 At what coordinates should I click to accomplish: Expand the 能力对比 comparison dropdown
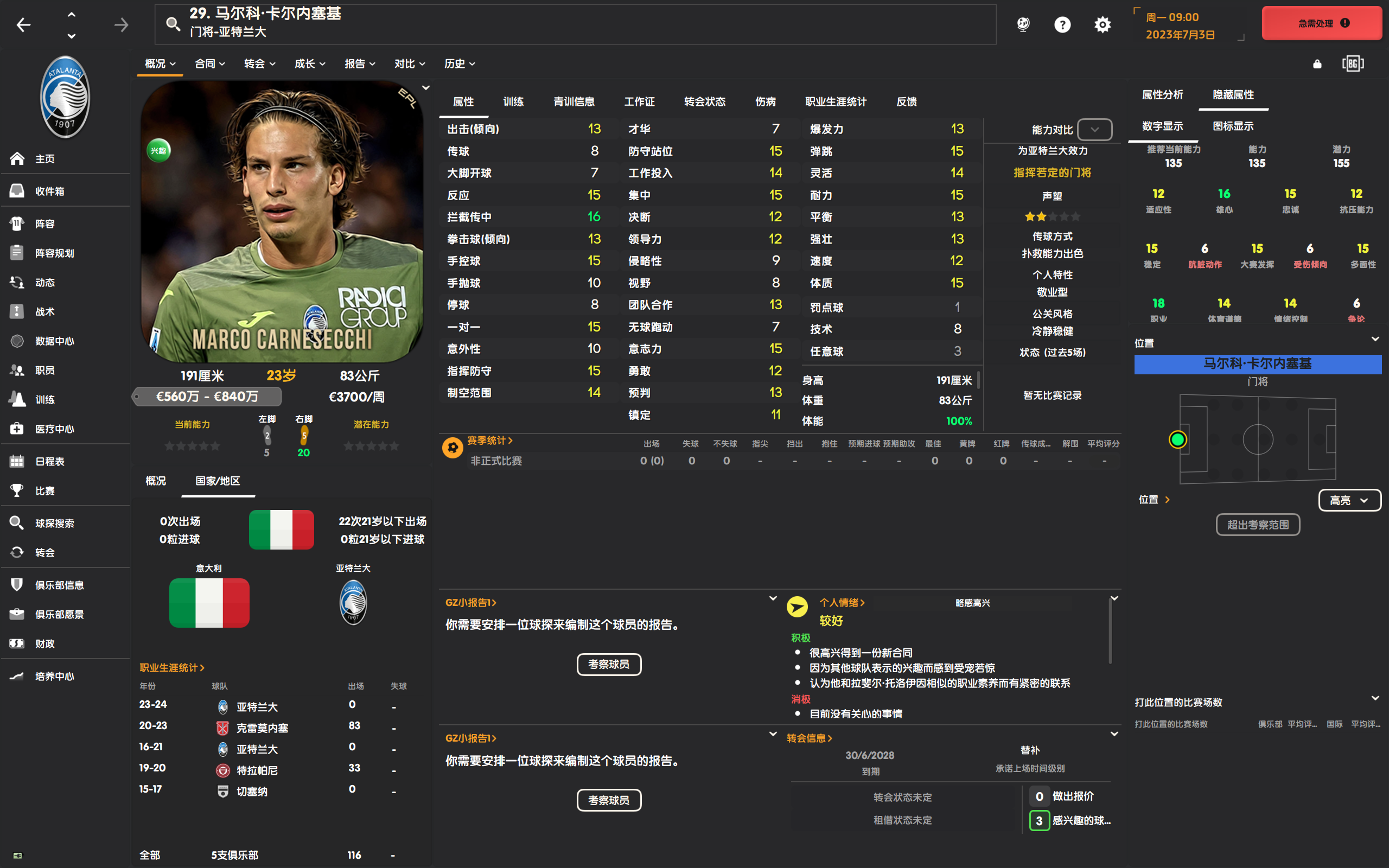(x=1094, y=130)
